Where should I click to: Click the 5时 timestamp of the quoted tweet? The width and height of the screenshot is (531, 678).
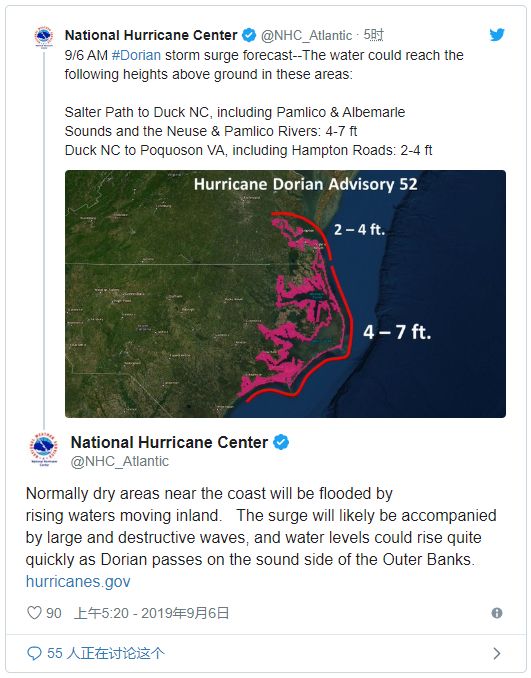373,35
